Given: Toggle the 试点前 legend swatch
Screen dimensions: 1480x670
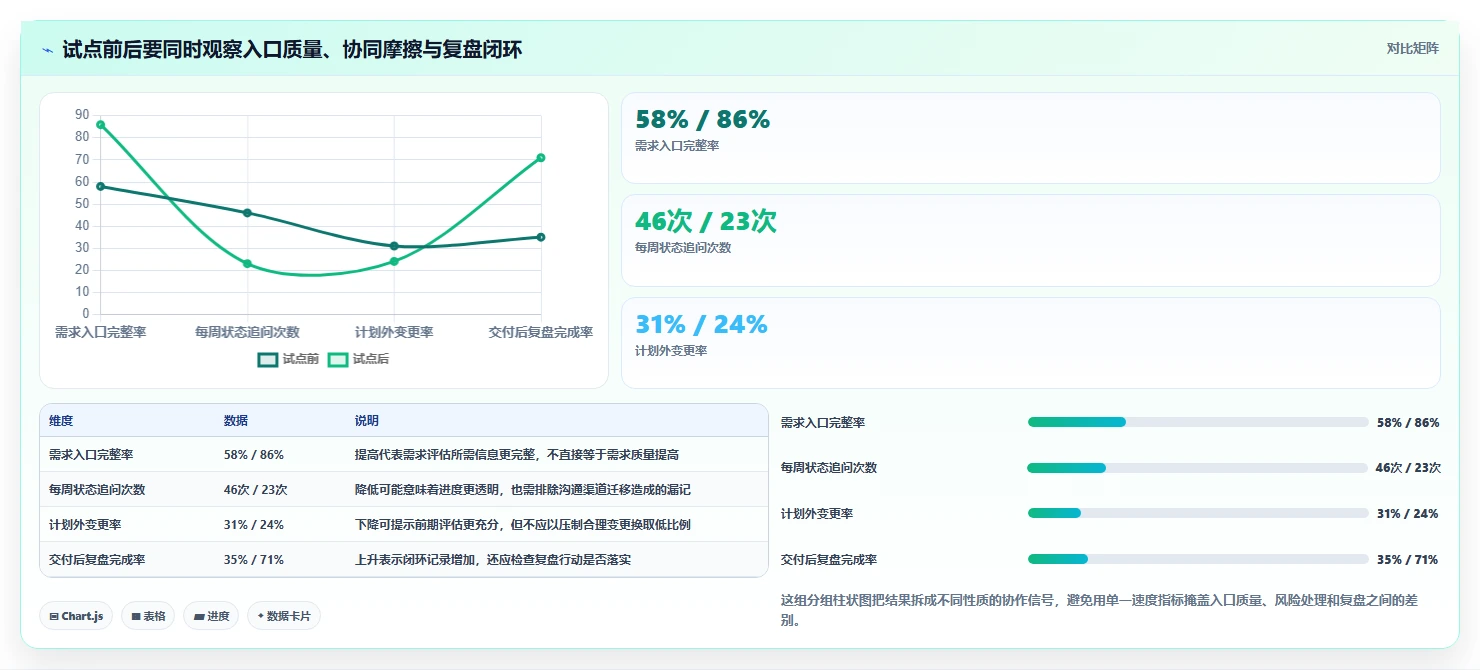Looking at the screenshot, I should click(x=268, y=359).
